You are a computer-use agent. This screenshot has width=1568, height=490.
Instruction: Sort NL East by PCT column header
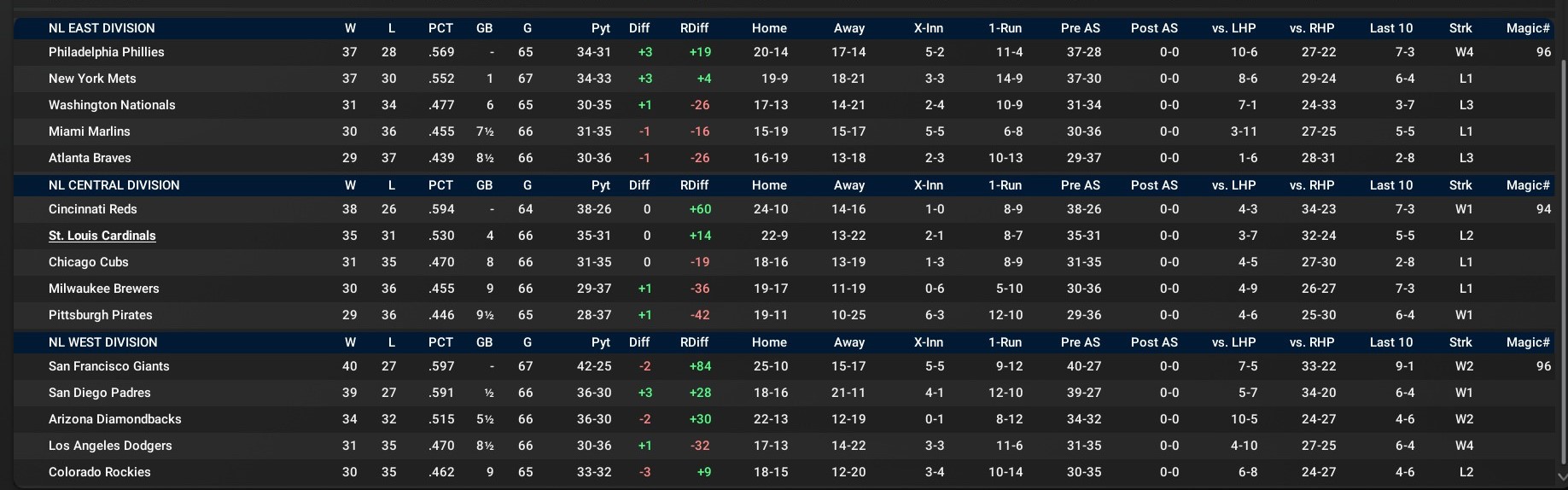tap(440, 28)
